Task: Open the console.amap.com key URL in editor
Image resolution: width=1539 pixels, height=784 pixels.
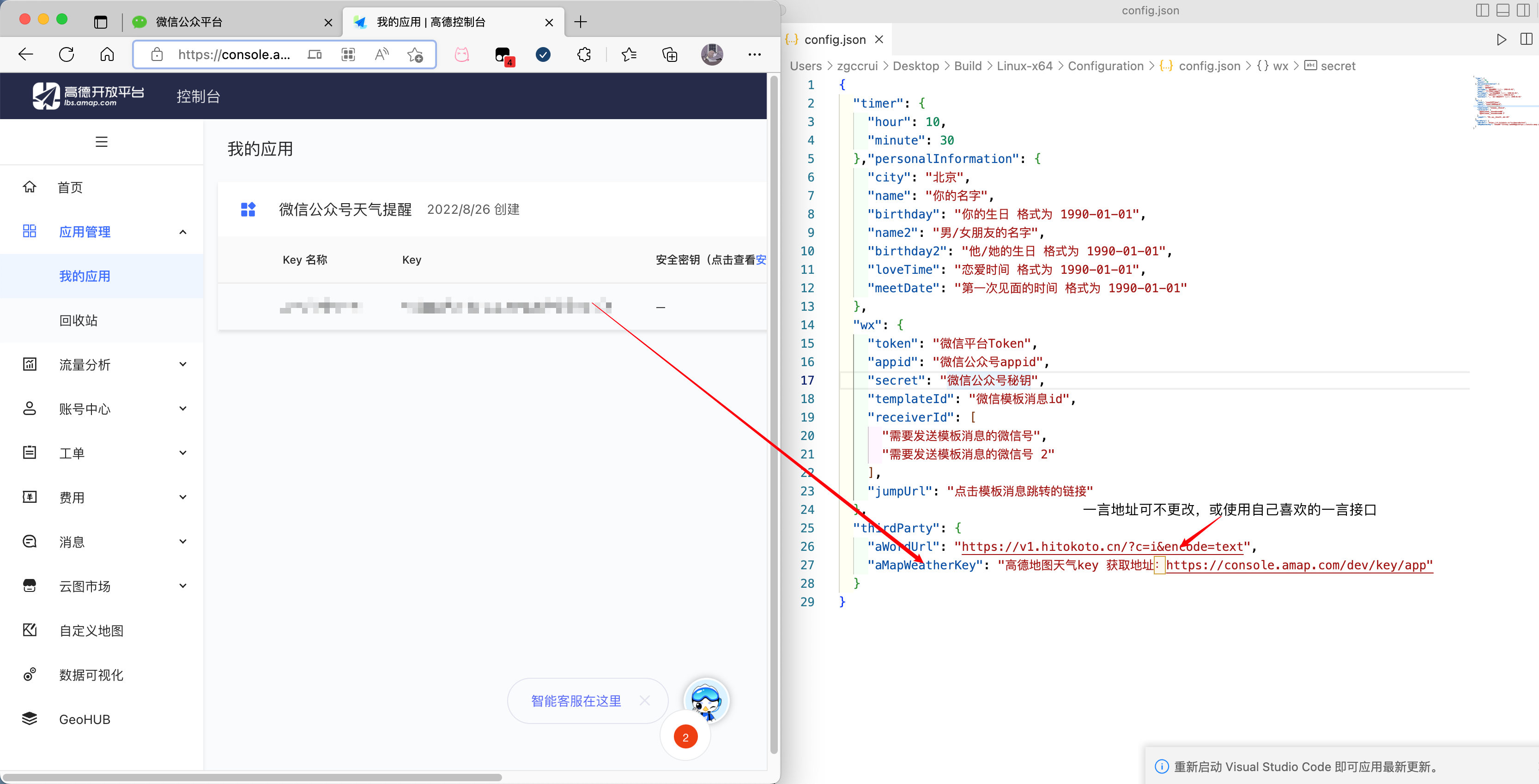Action: click(1299, 565)
